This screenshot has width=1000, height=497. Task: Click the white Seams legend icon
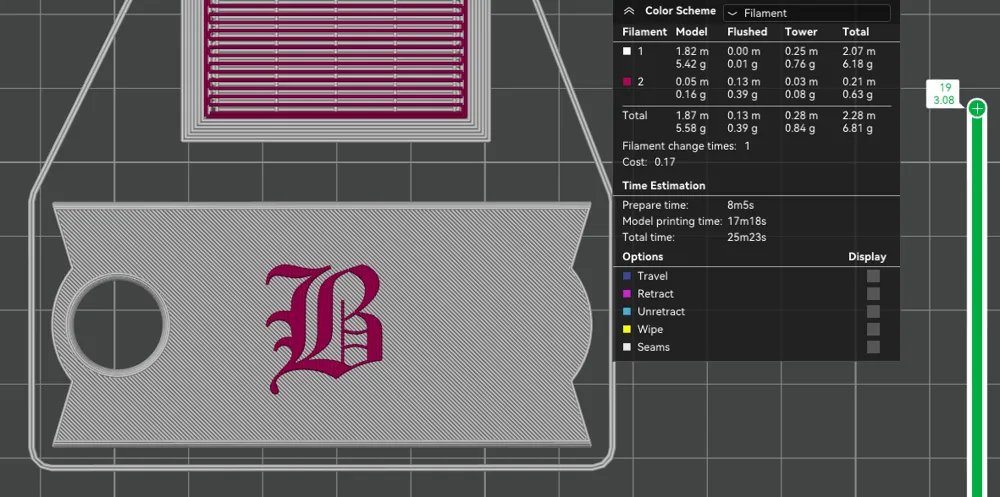tap(627, 347)
